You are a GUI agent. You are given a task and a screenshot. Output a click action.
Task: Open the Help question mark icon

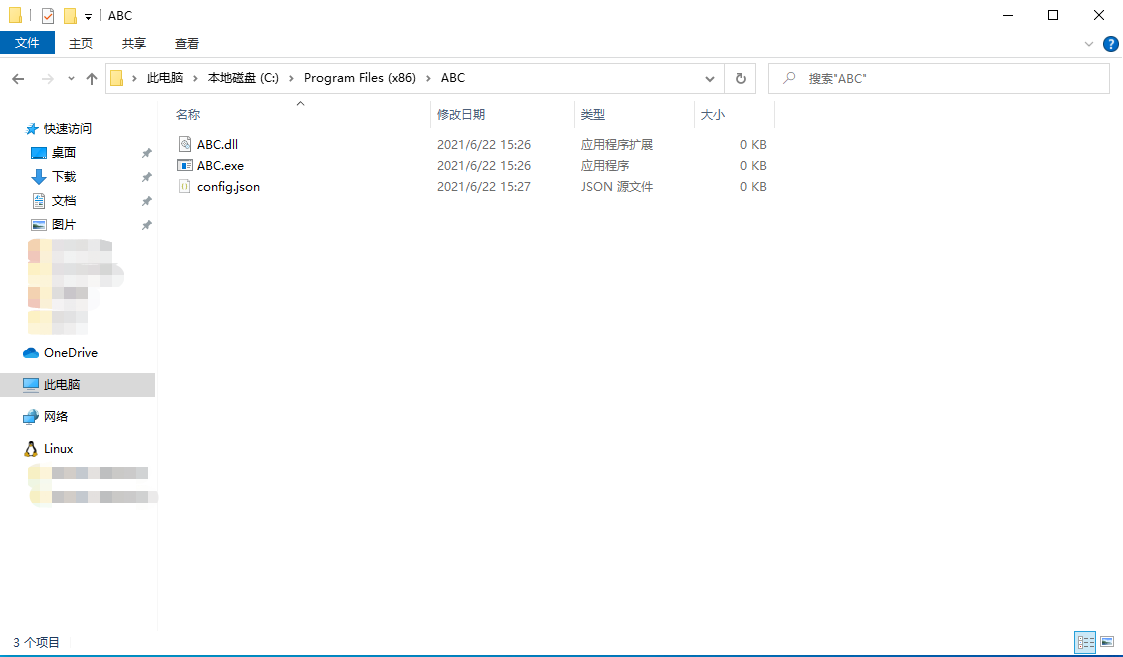1110,44
